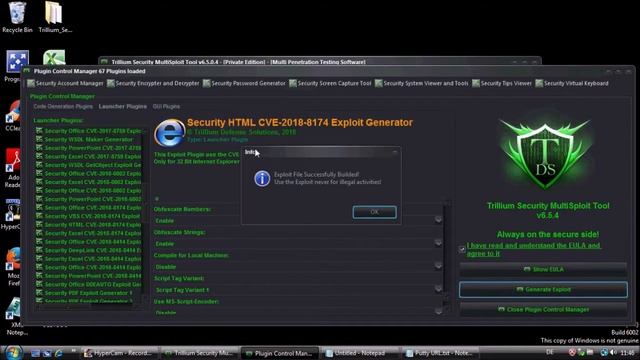
Task: Switch to Trillium Security taskbar button
Action: pos(200,353)
